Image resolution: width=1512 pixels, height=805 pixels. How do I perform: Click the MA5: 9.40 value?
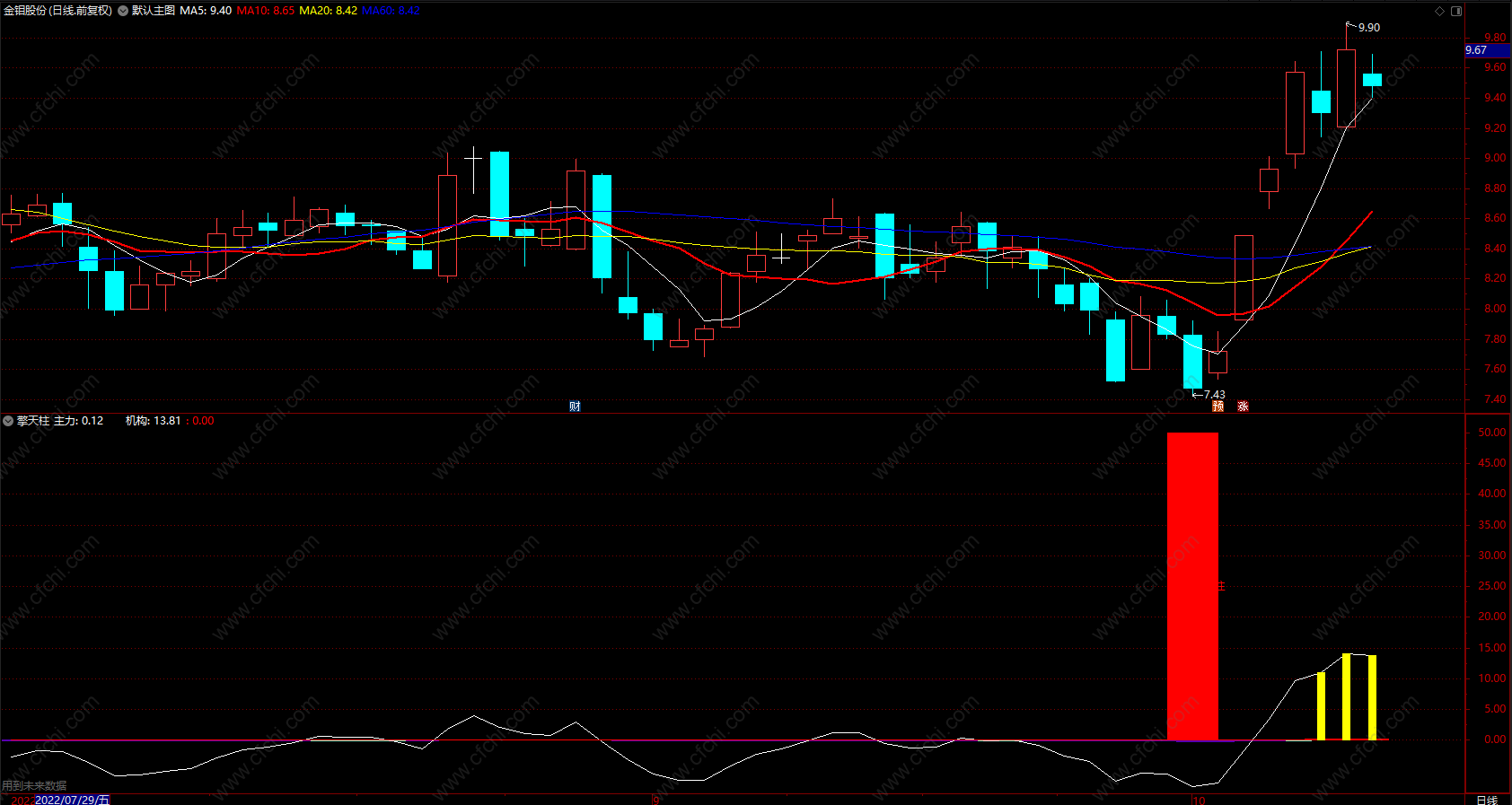click(206, 11)
